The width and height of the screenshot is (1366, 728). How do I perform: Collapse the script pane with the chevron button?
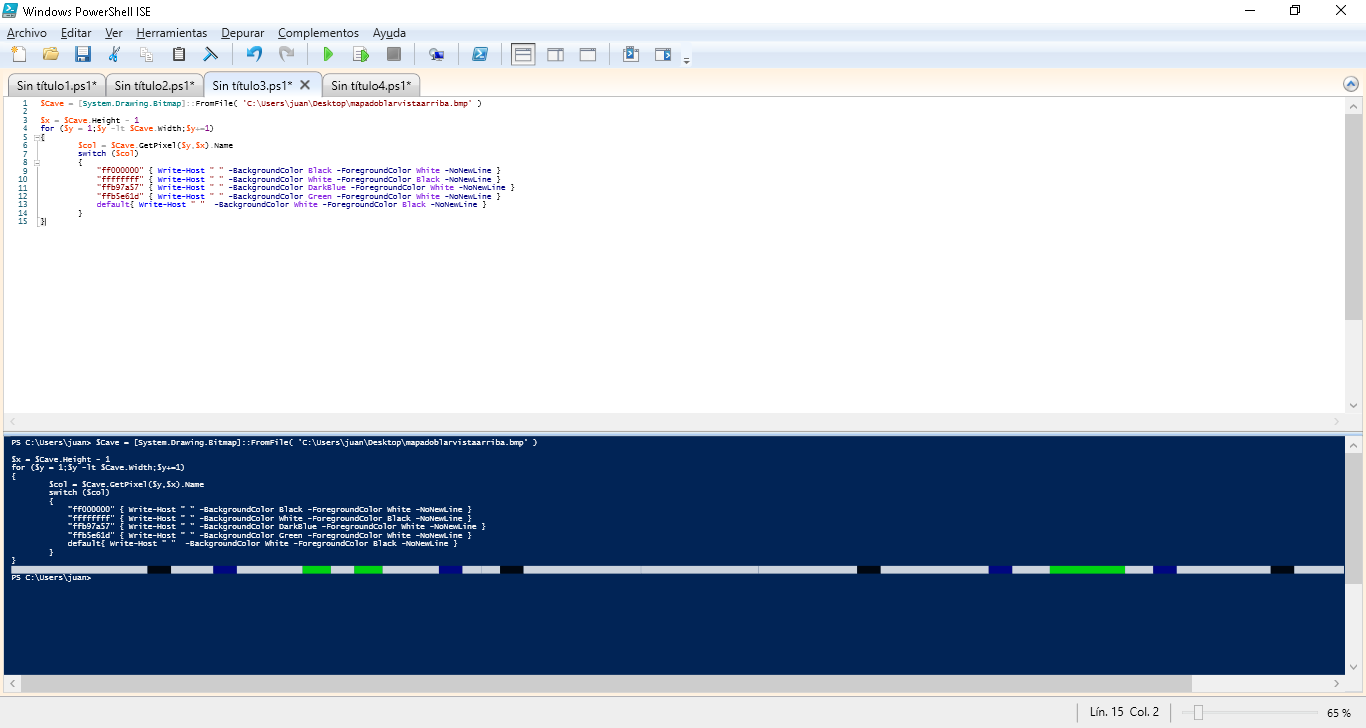click(x=1352, y=85)
